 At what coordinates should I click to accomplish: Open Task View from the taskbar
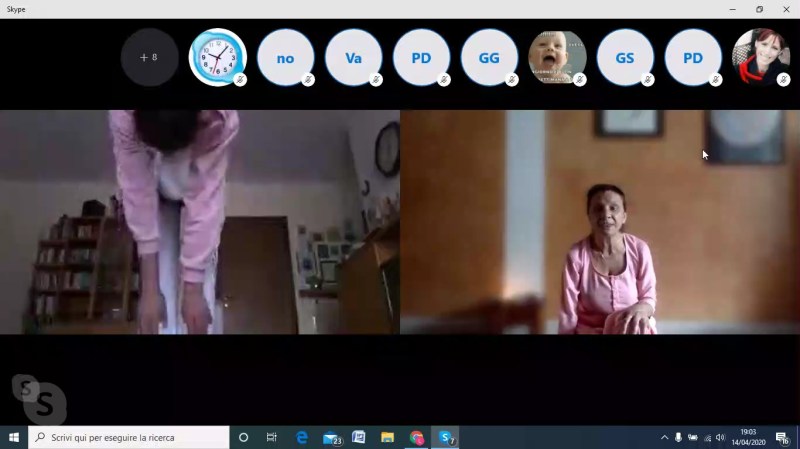271,438
